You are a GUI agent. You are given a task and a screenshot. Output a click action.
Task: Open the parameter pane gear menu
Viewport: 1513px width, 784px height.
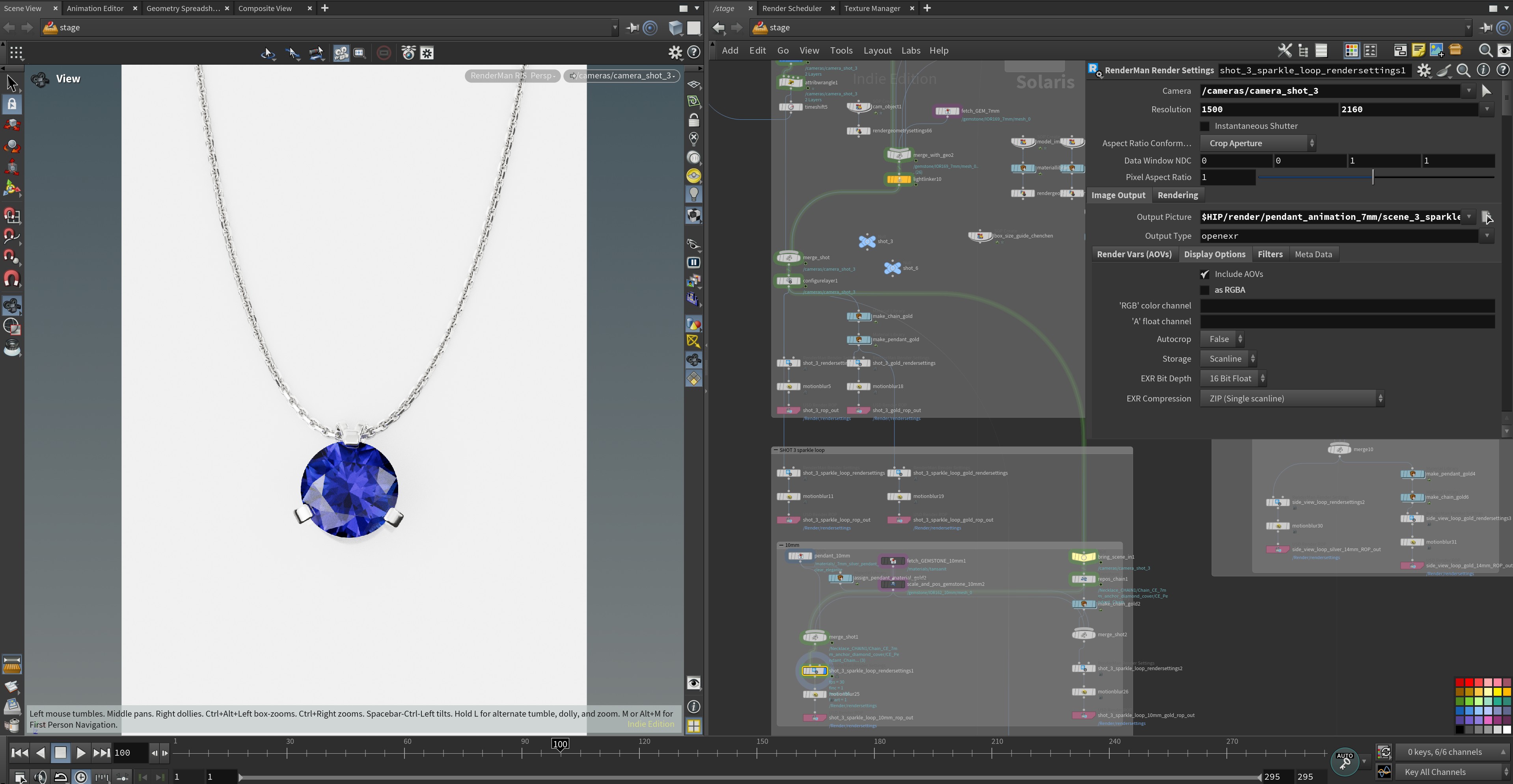click(1424, 71)
